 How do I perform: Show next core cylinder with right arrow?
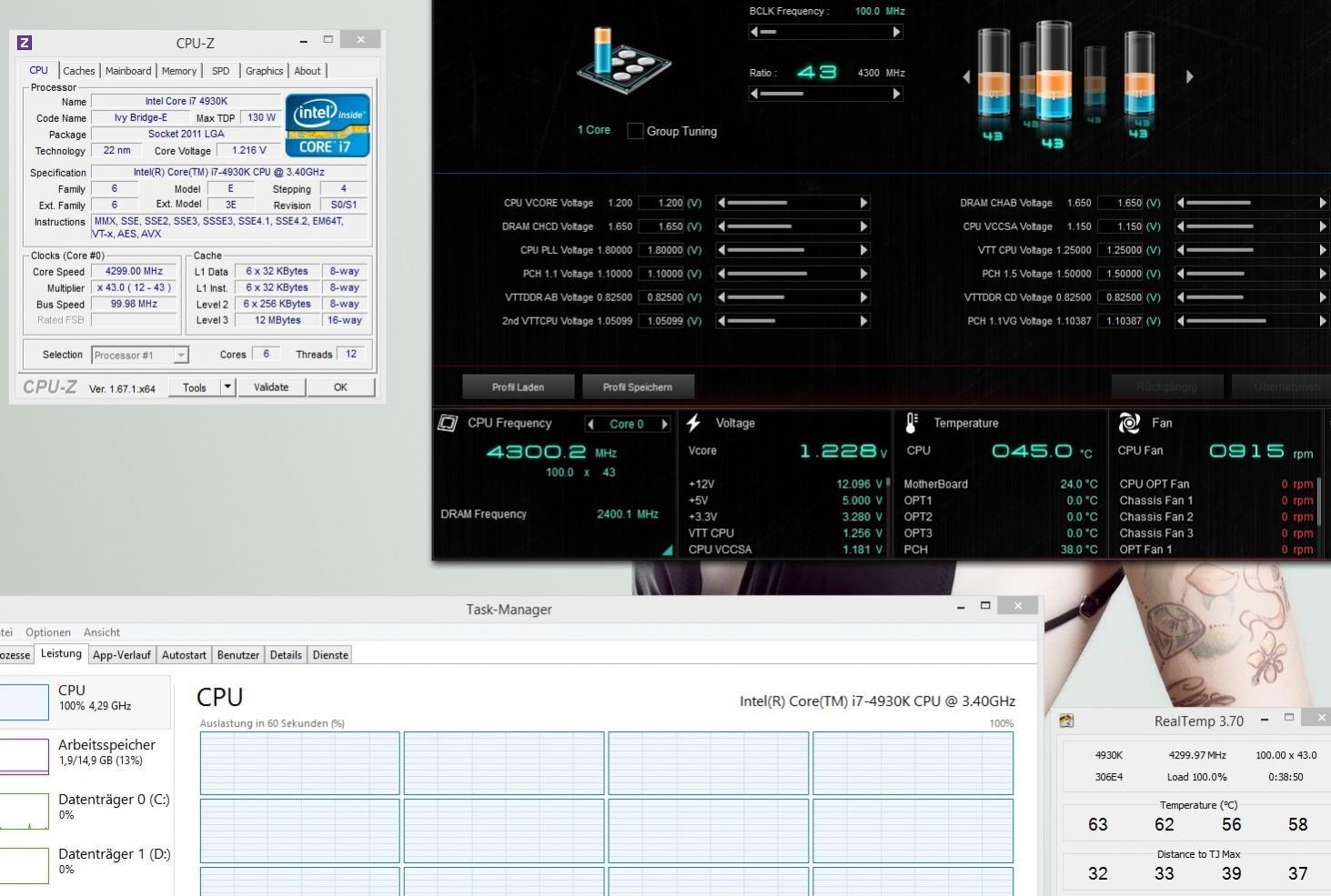pos(1189,77)
